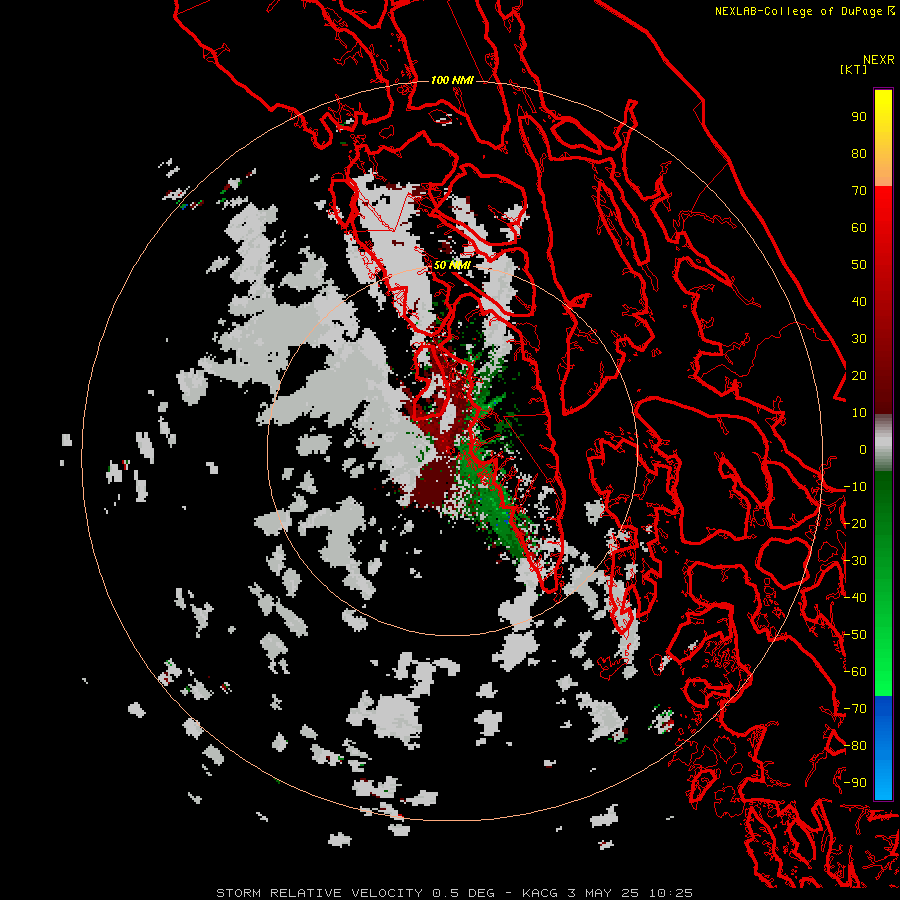Select the positive 60 scale value
Image resolution: width=900 pixels, height=900 pixels.
point(859,228)
